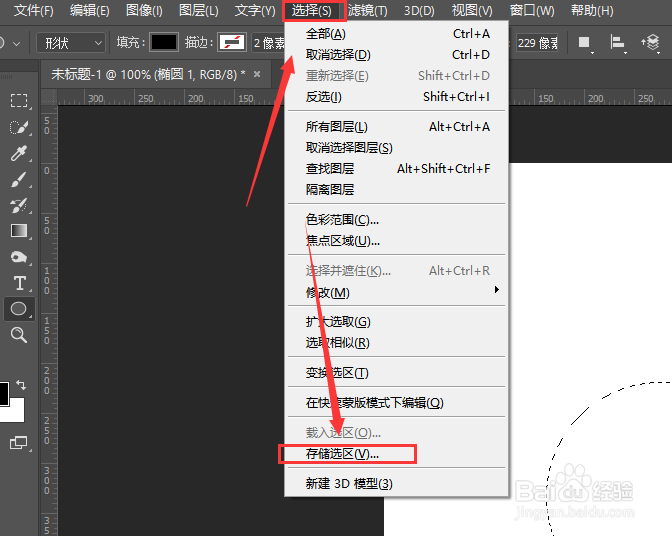Click the 229 像素 size field
672x536 pixels.
pyautogui.click(x=537, y=43)
